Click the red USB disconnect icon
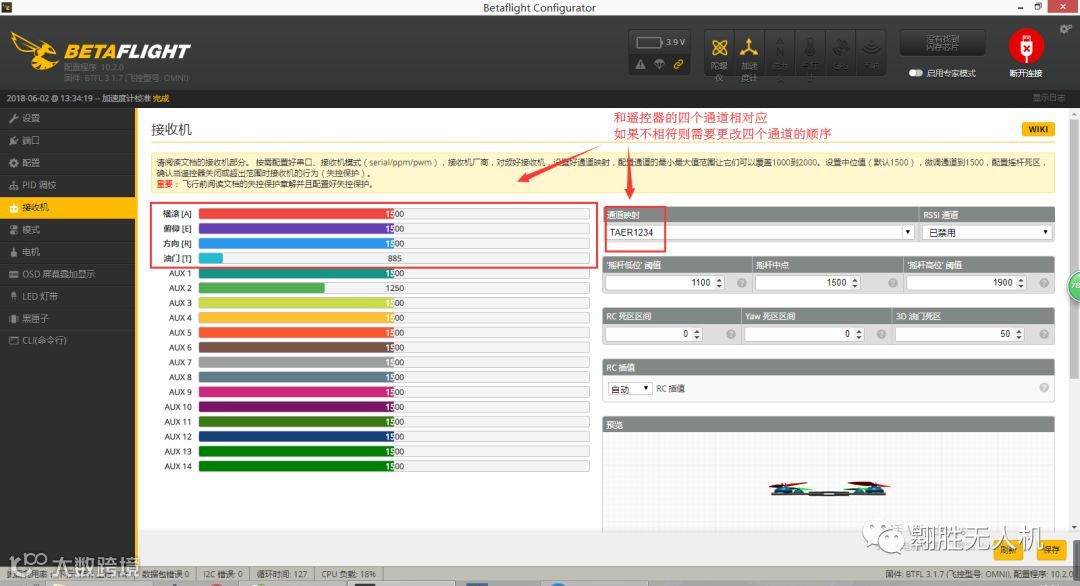 coord(1026,46)
